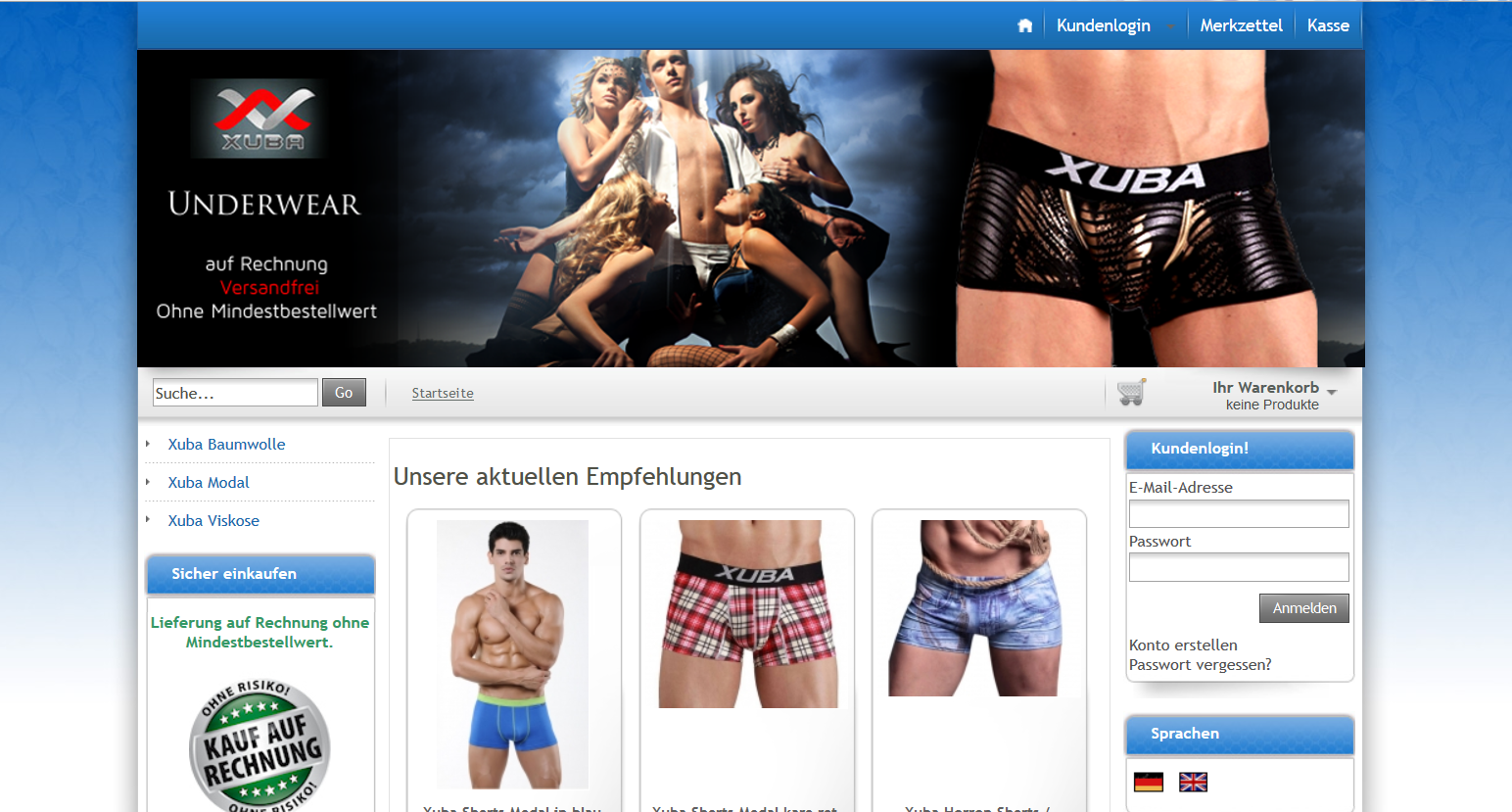Screen dimensions: 1512x812
Task: Open the shopping cart icon
Action: (x=1131, y=392)
